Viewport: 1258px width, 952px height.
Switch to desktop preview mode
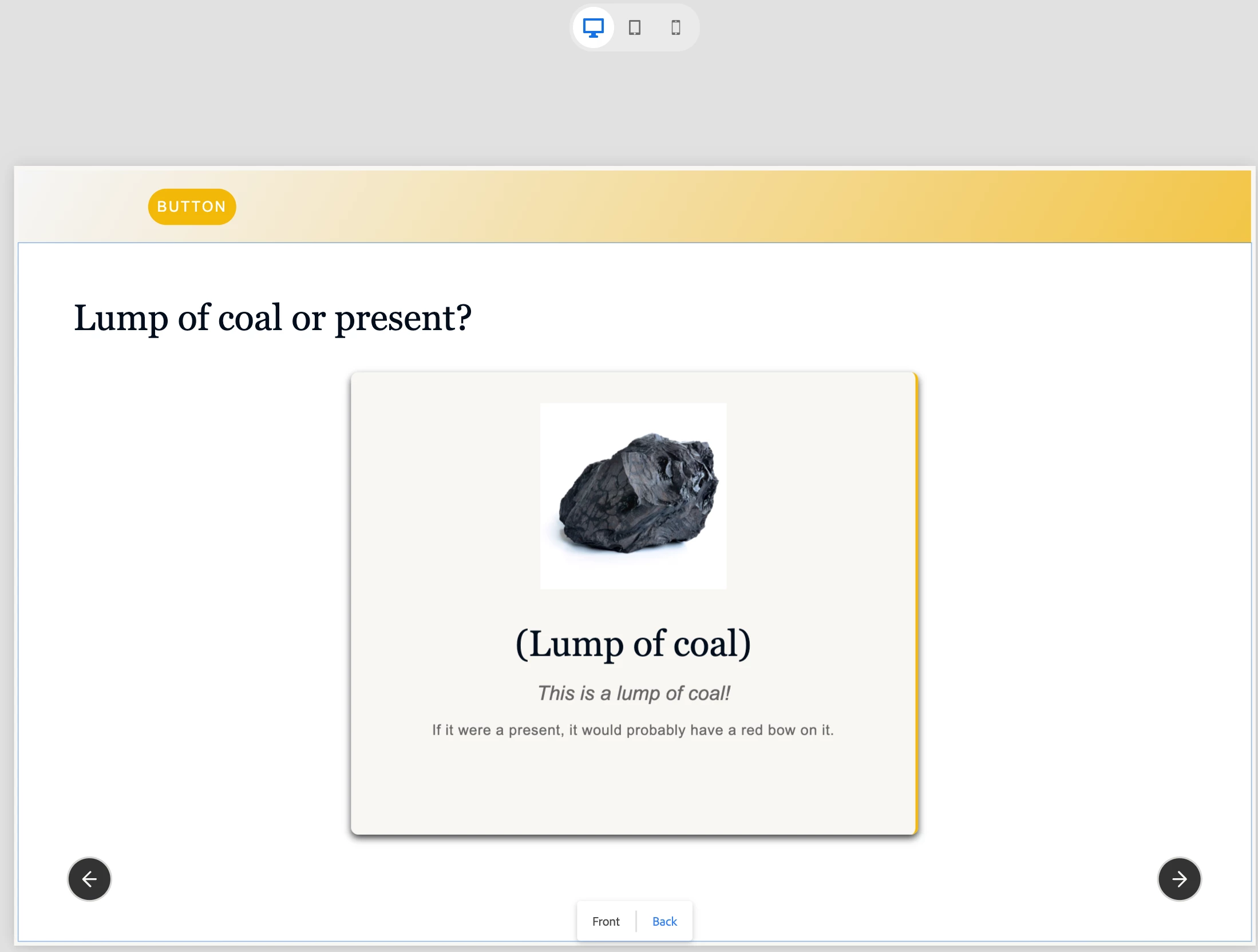(x=593, y=27)
